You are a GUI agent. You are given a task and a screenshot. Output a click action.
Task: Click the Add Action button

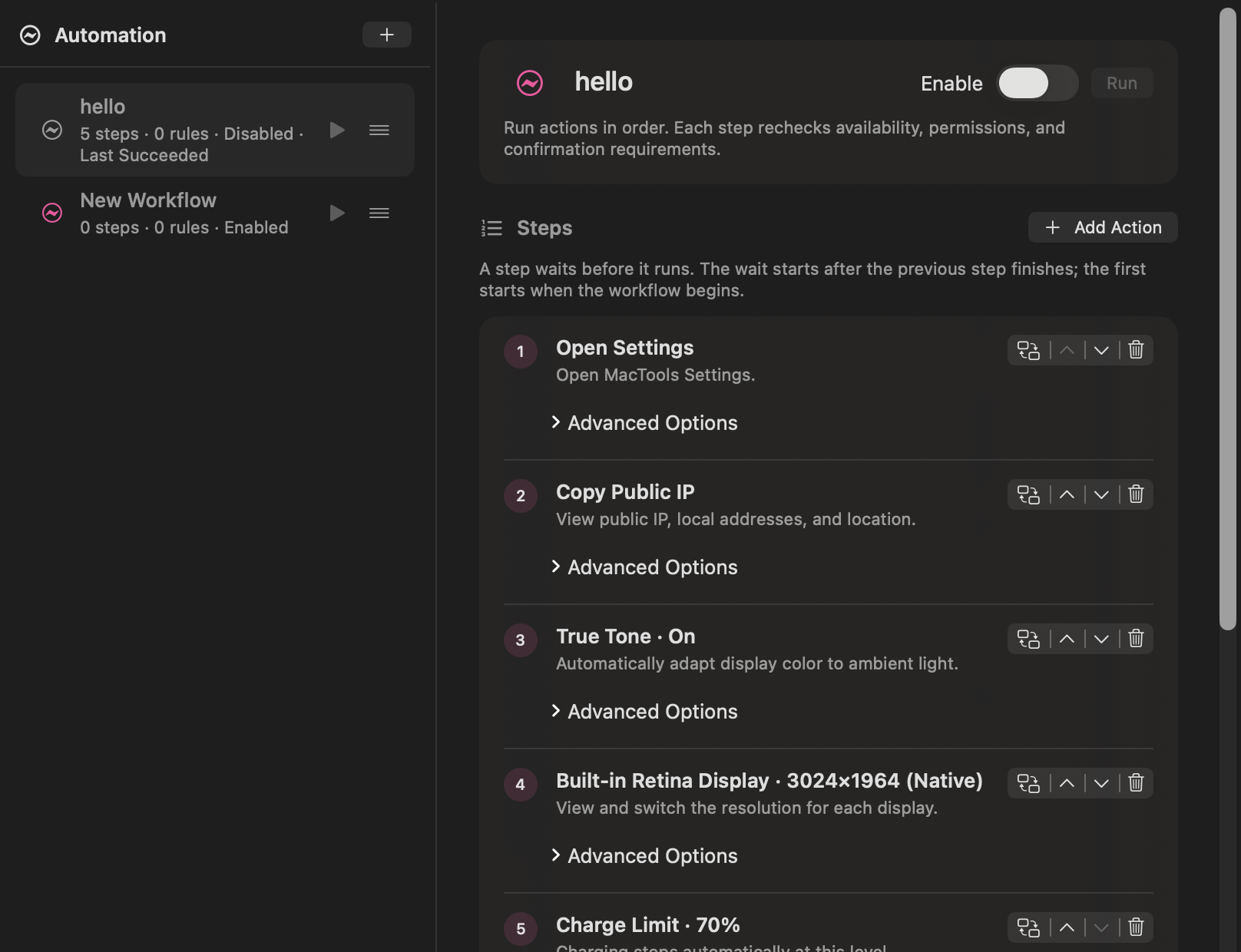pos(1103,227)
